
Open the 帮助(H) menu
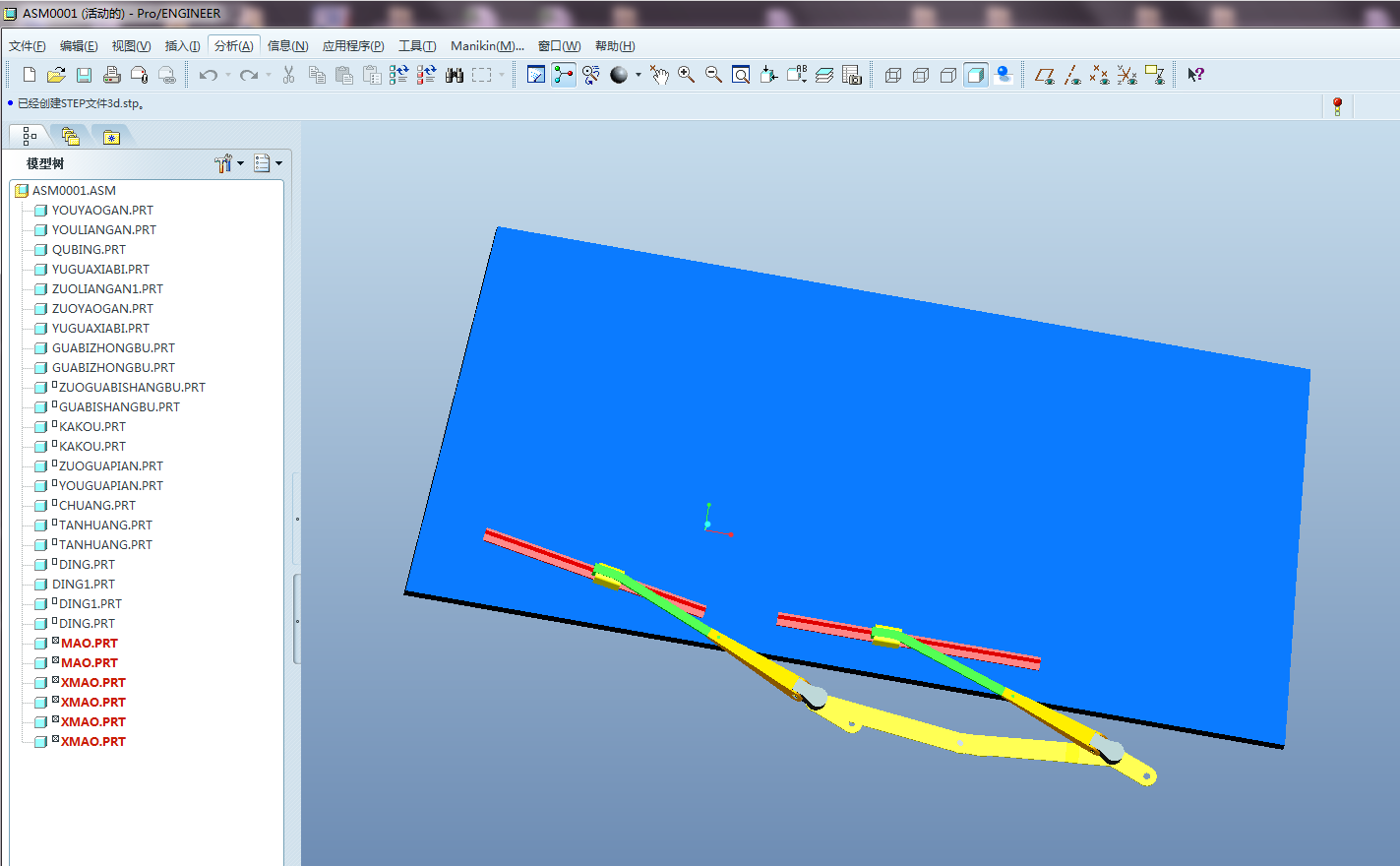coord(615,46)
